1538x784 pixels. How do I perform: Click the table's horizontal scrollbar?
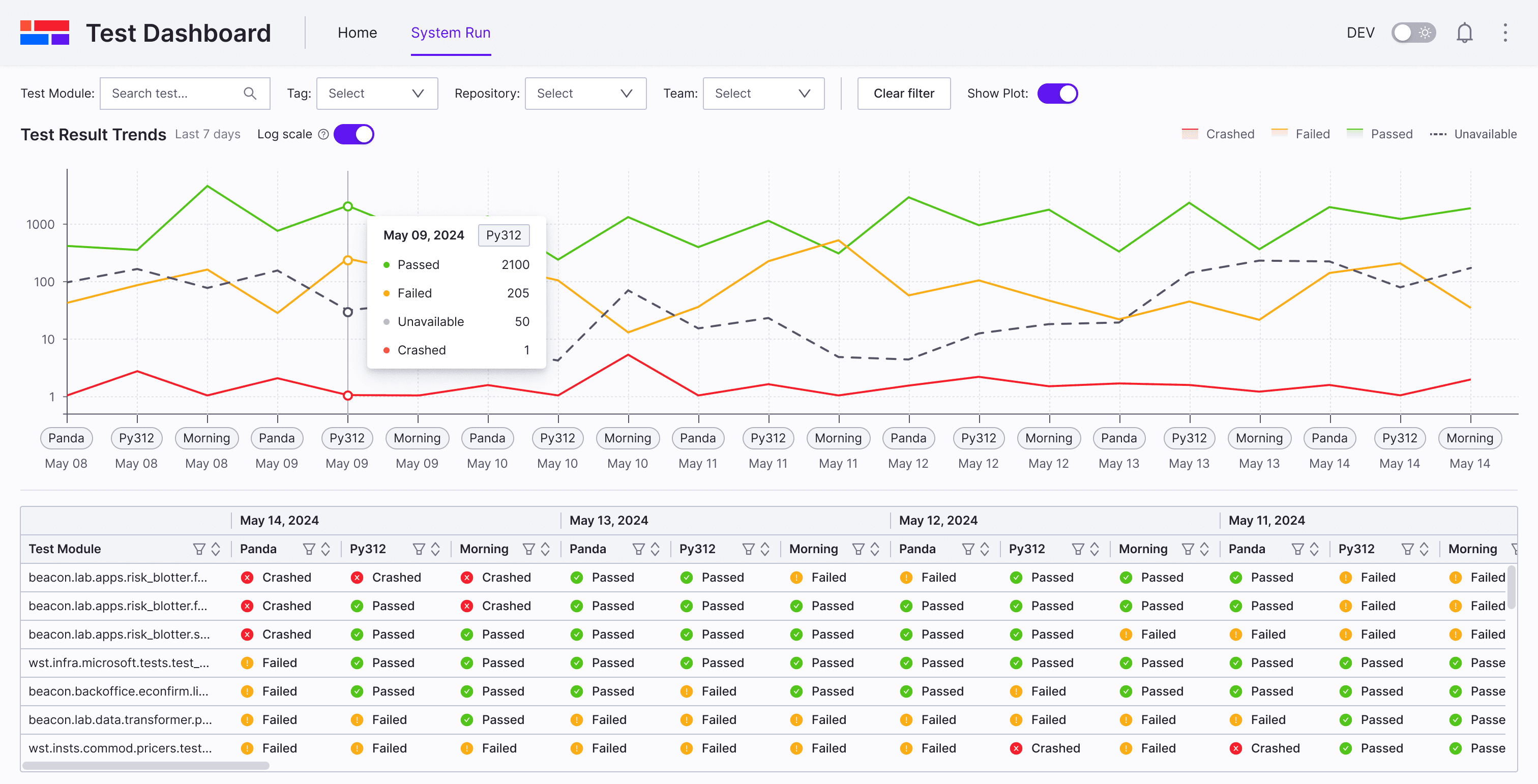click(x=145, y=766)
